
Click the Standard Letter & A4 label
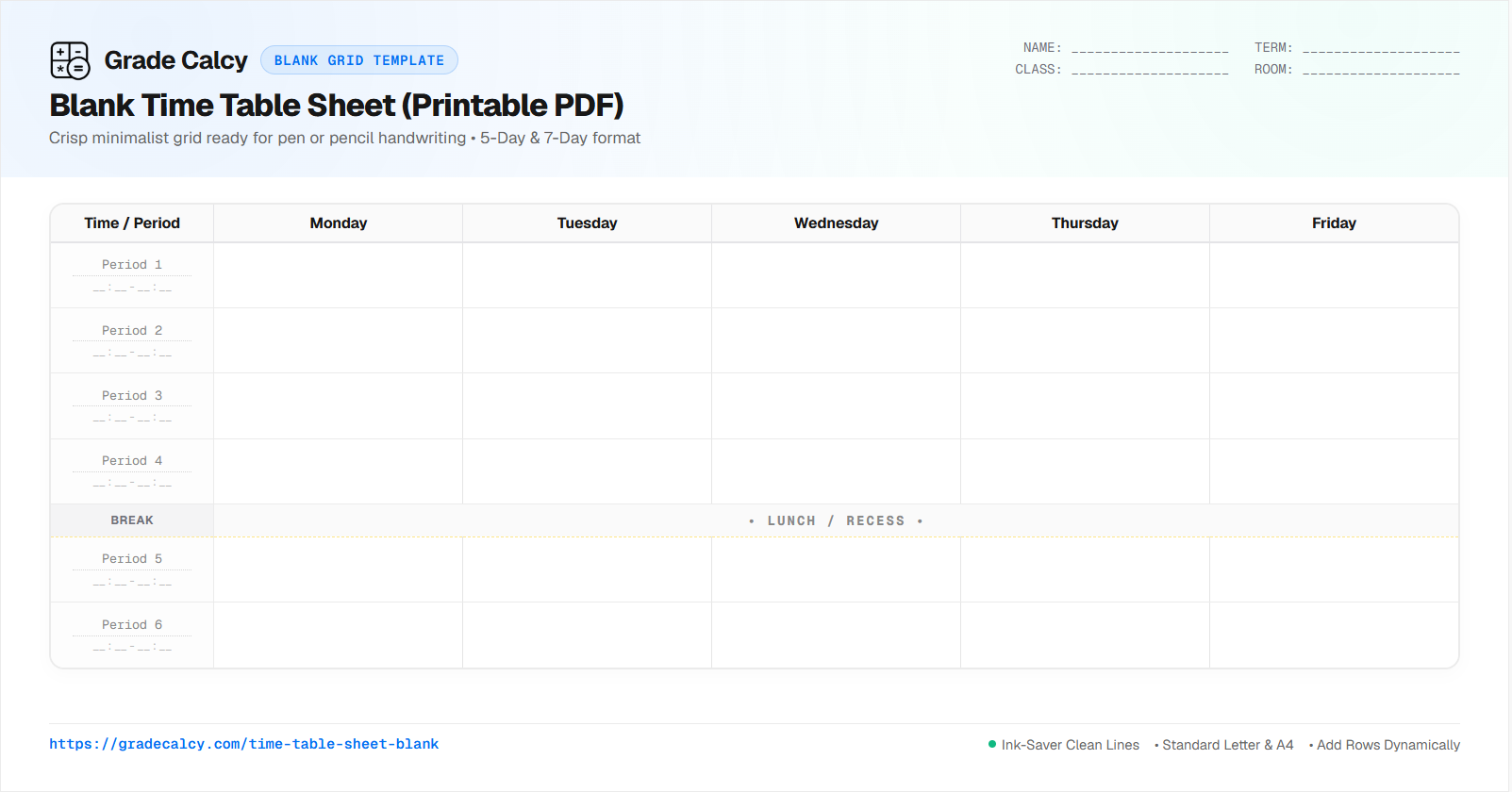point(1228,745)
